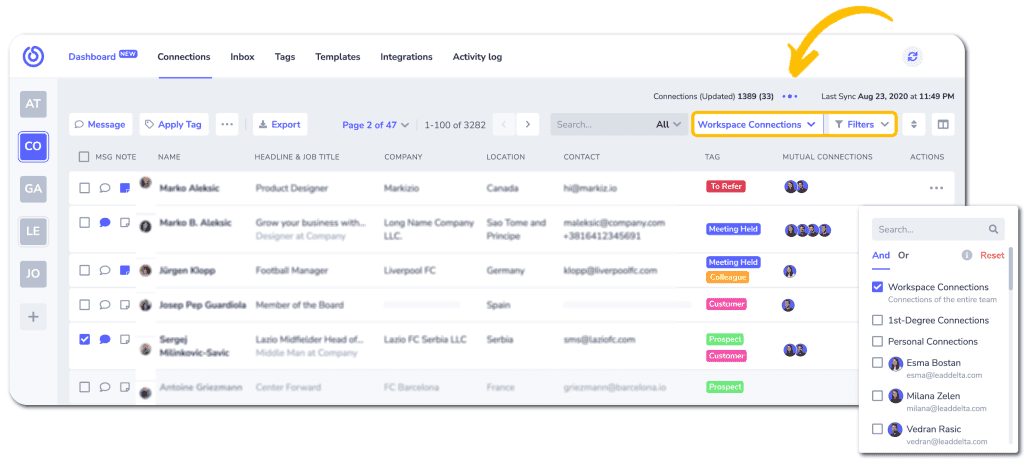The height and width of the screenshot is (459, 1024).
Task: Open message chat icon for Marko B. Aleksic
Action: 104,223
